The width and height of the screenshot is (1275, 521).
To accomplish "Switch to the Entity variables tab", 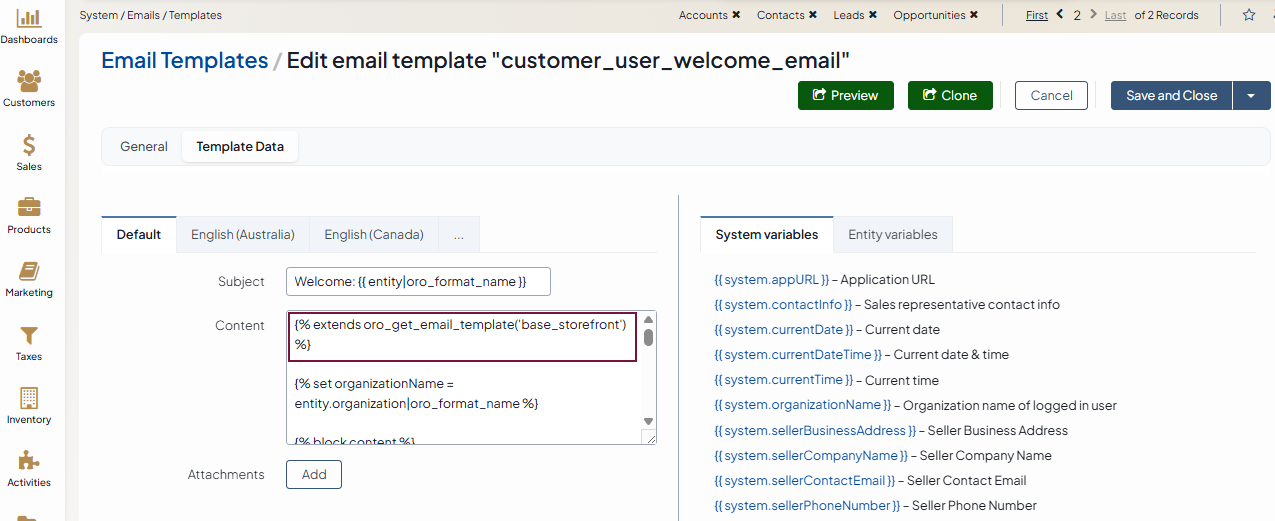I will pos(892,235).
